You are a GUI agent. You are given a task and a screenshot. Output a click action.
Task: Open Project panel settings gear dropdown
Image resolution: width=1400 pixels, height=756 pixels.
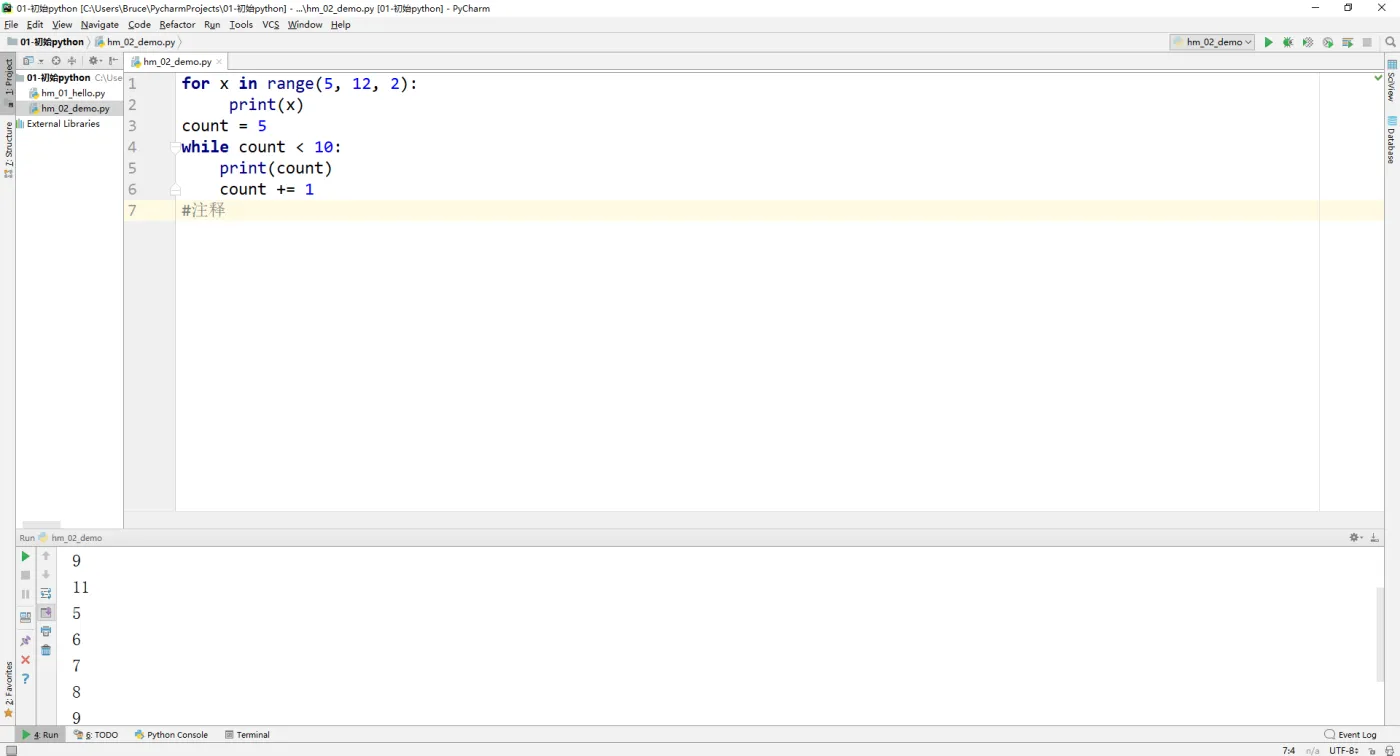click(95, 61)
